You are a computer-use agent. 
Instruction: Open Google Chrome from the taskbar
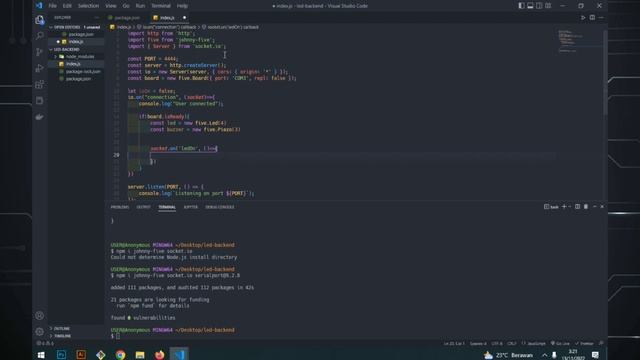coord(120,355)
